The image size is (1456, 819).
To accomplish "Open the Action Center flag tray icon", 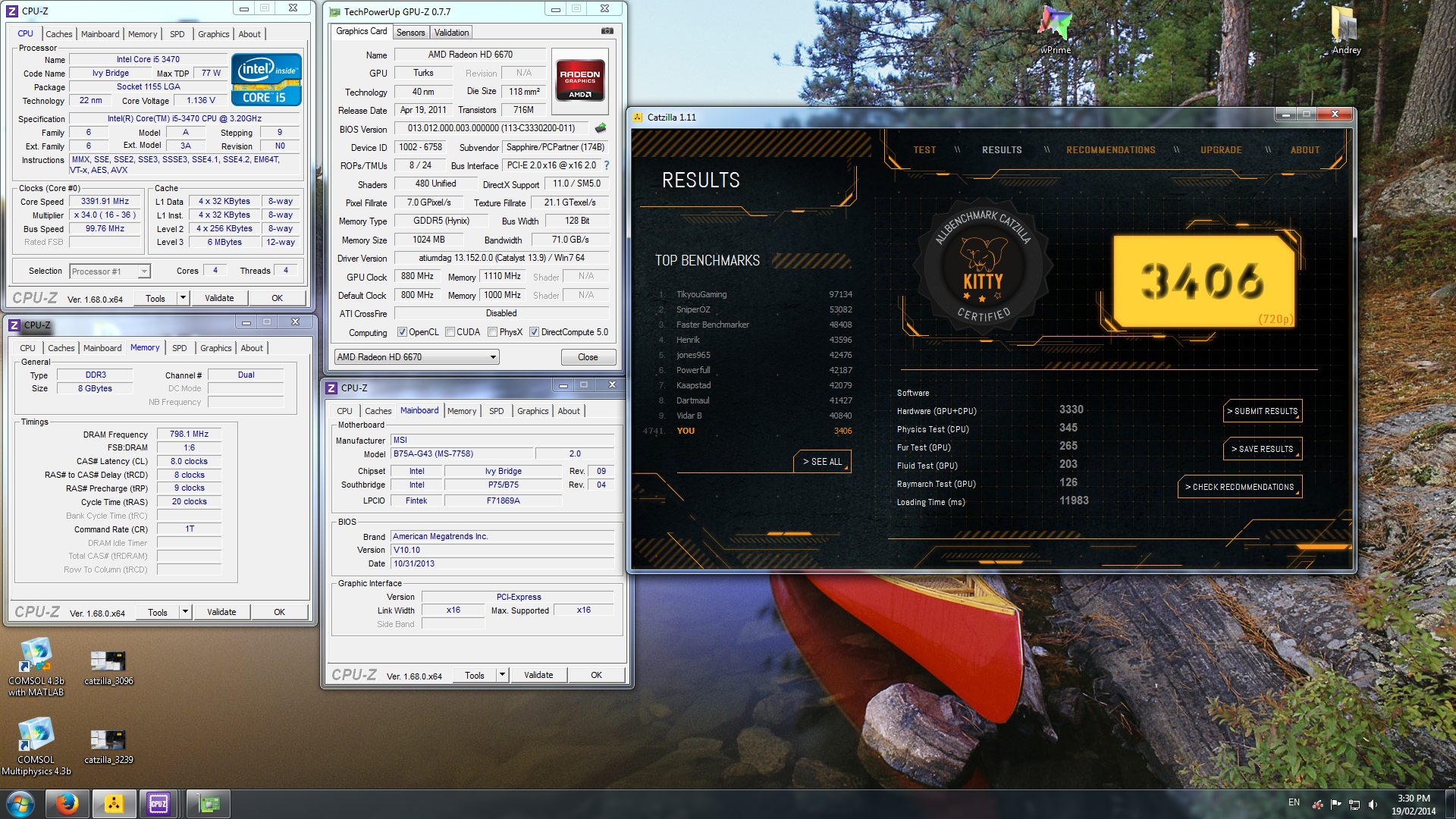I will [1336, 805].
